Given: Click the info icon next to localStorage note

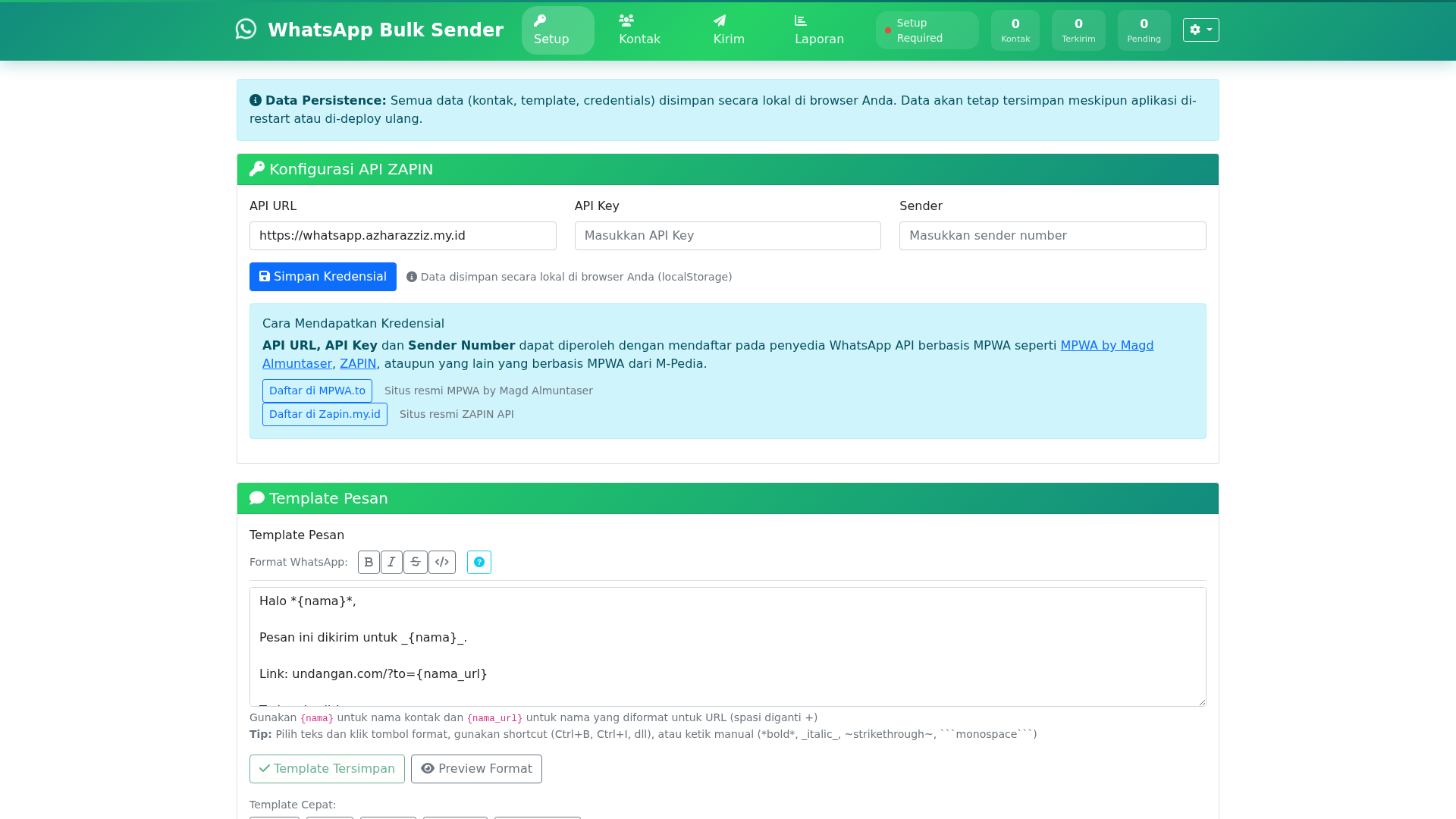Looking at the screenshot, I should tap(412, 277).
